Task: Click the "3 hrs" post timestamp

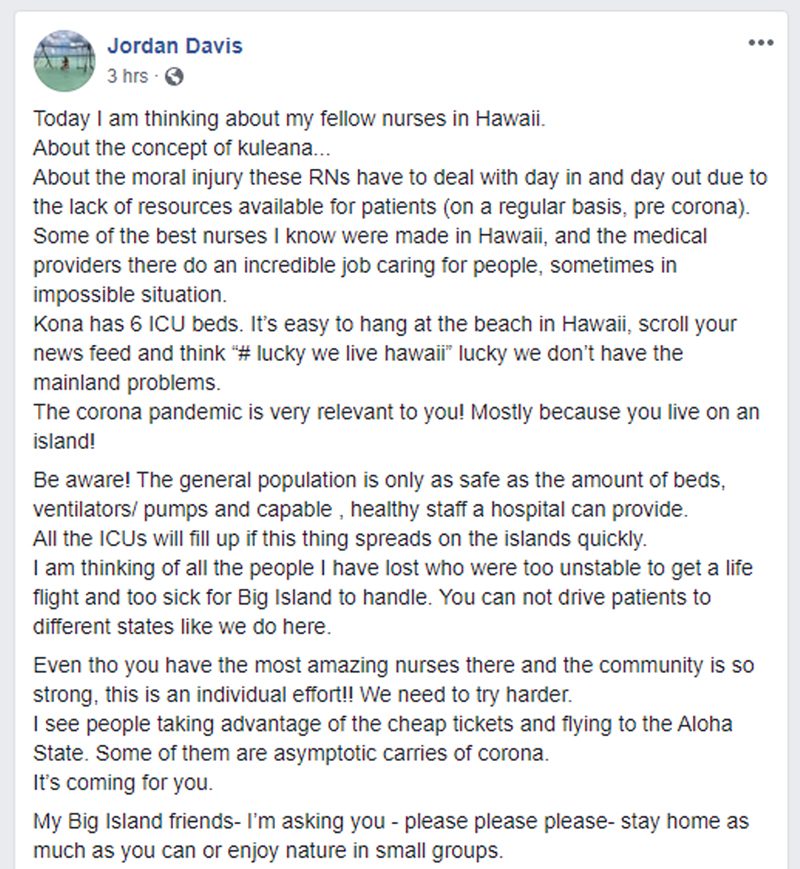Action: click(x=127, y=76)
